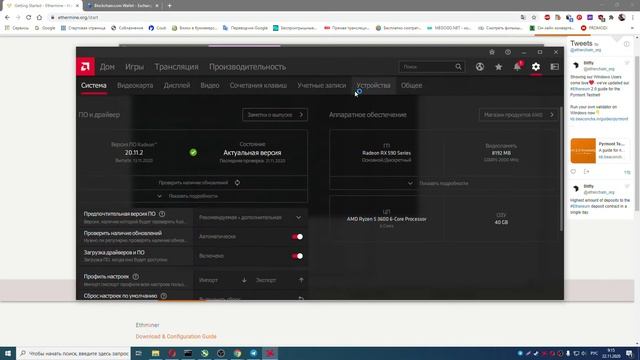Open the notifications bell icon
The image size is (640, 360).
[517, 67]
